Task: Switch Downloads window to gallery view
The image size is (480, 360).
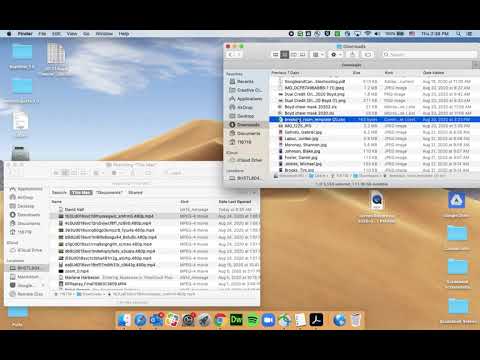Action: (x=303, y=54)
